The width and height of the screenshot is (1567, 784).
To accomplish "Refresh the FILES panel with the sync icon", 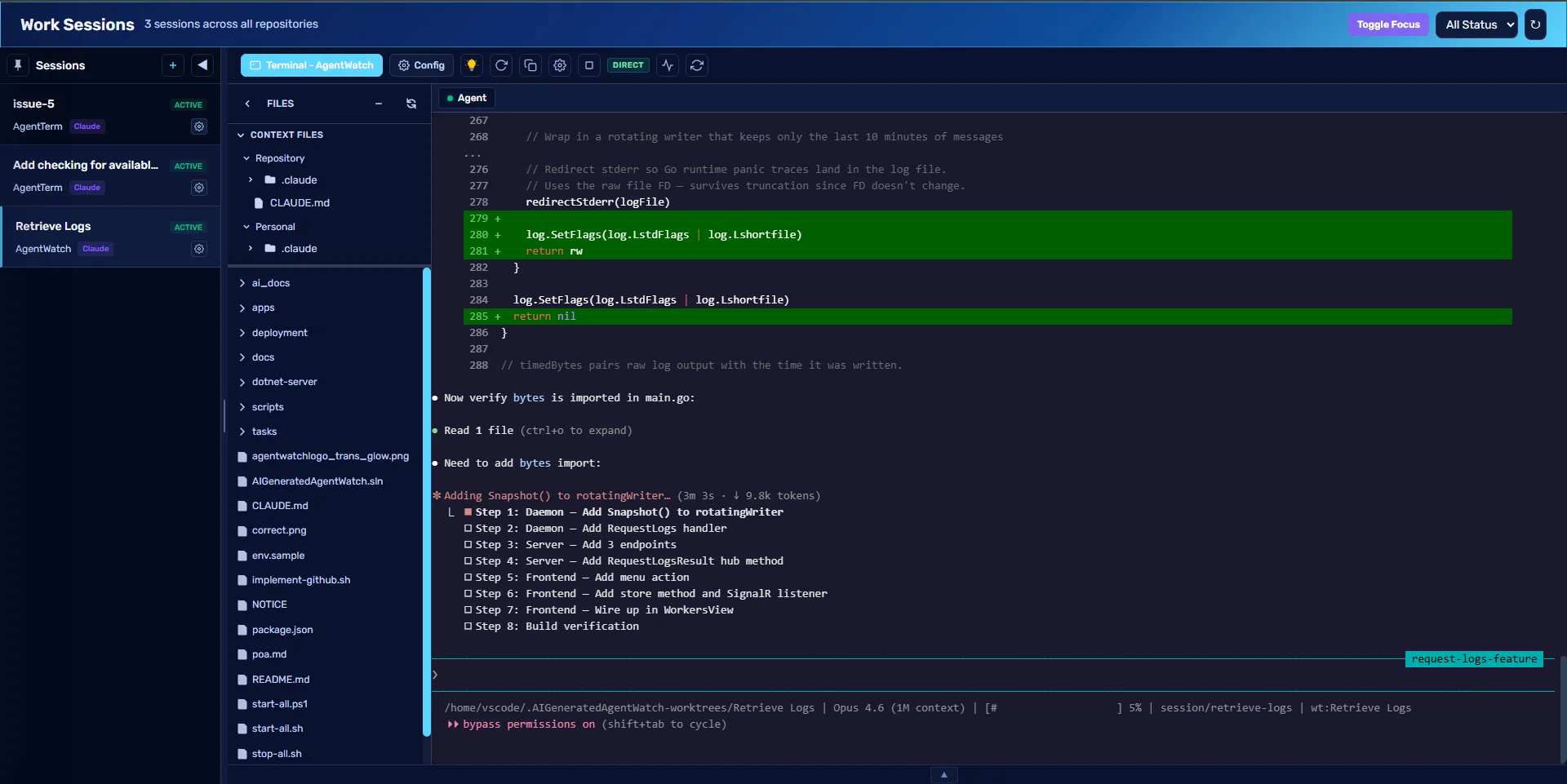I will (411, 104).
